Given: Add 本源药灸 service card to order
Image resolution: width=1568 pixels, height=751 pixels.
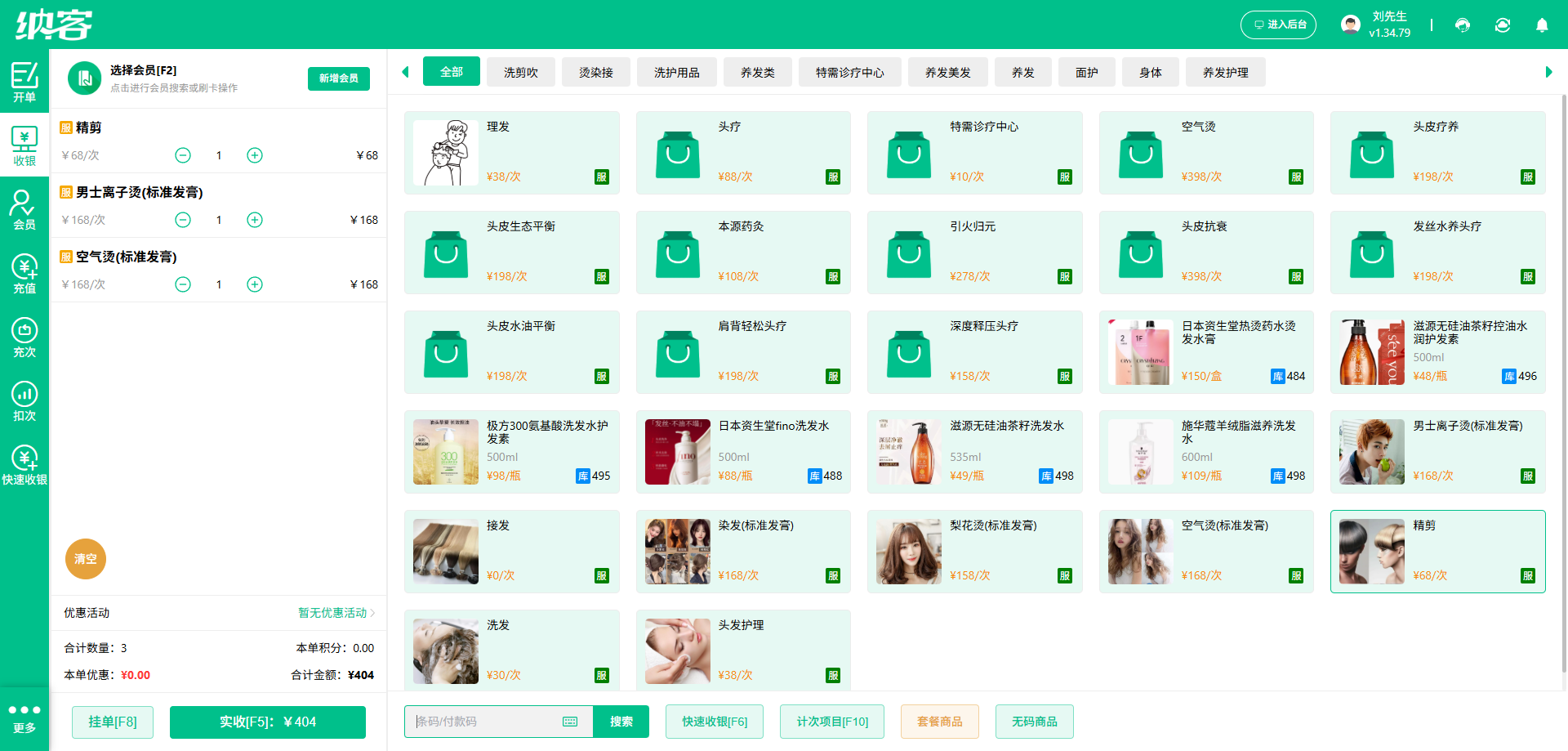Looking at the screenshot, I should tap(743, 253).
